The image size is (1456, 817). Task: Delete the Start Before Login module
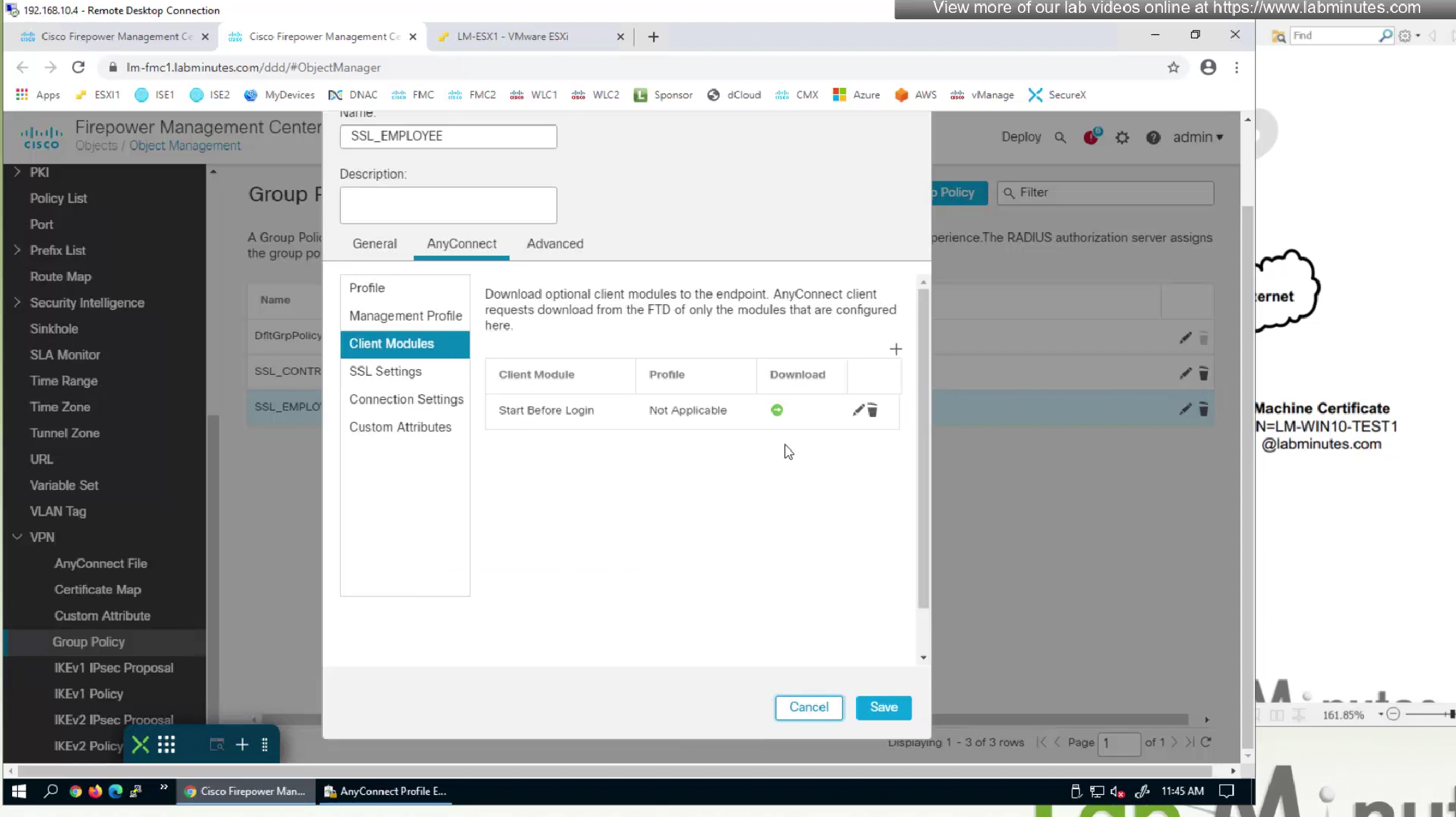coord(872,411)
